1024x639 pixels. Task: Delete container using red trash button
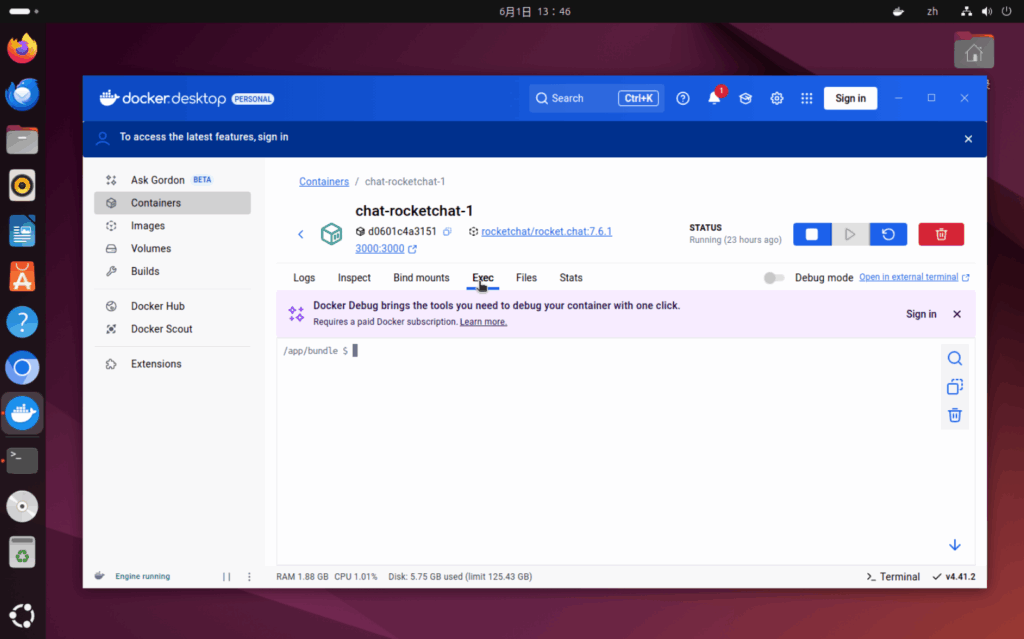point(941,234)
